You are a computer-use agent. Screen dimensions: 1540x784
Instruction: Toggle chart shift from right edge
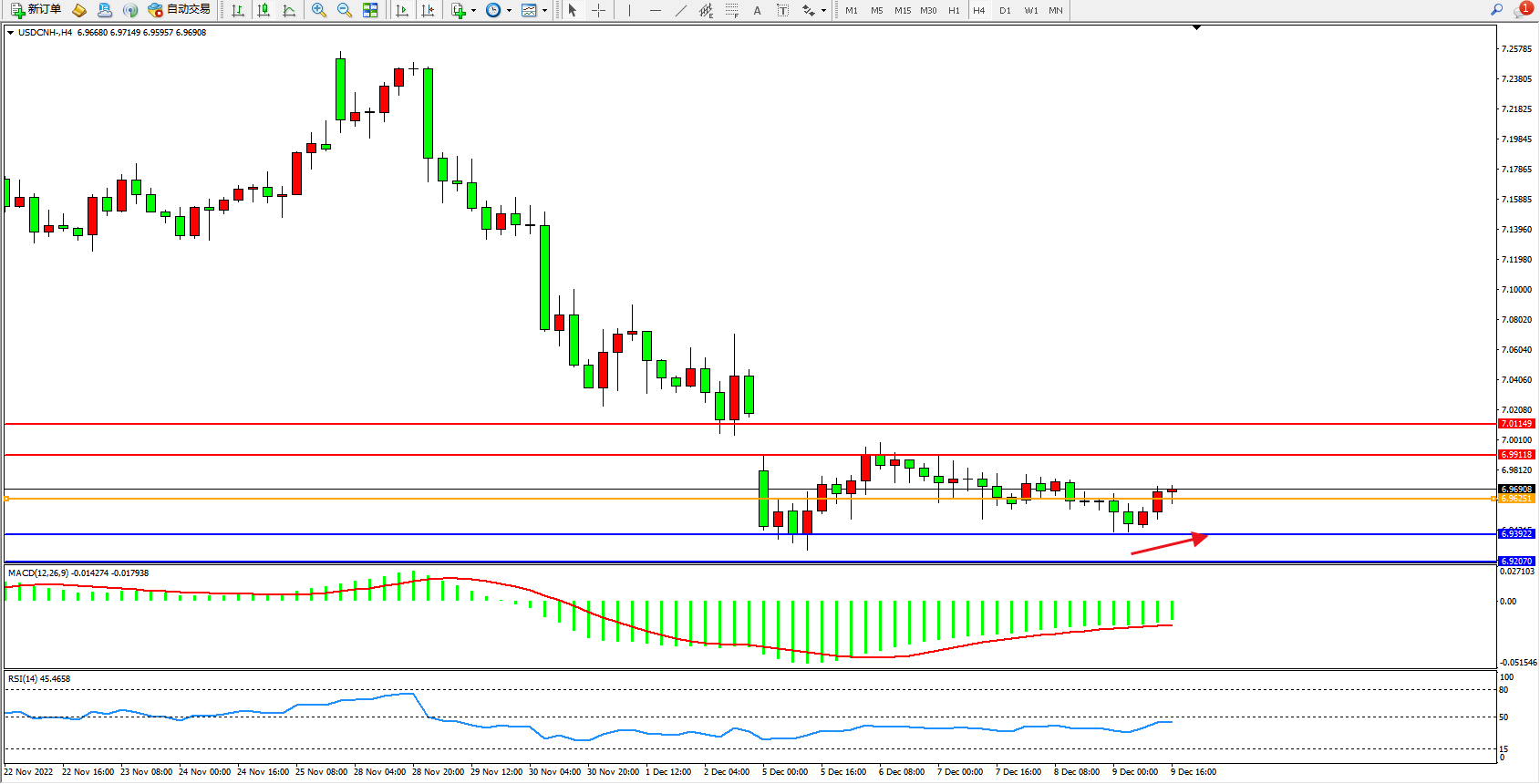click(x=428, y=10)
